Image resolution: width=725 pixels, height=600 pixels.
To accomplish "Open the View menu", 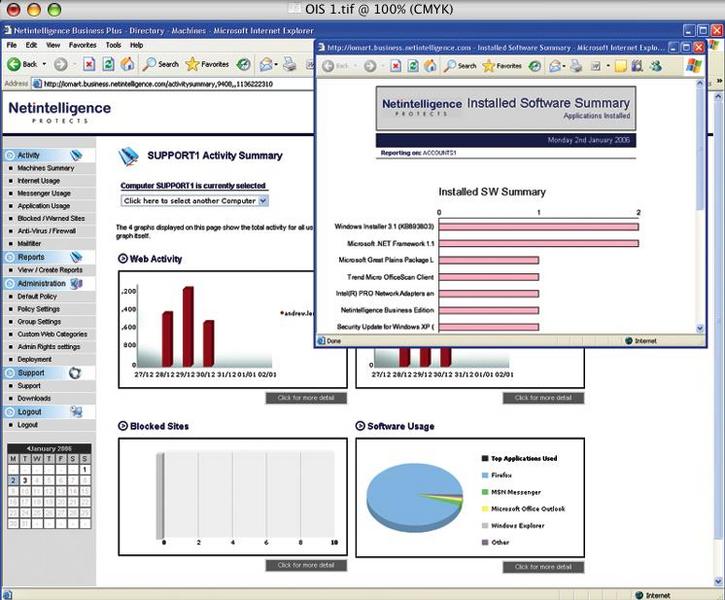I will tap(53, 45).
